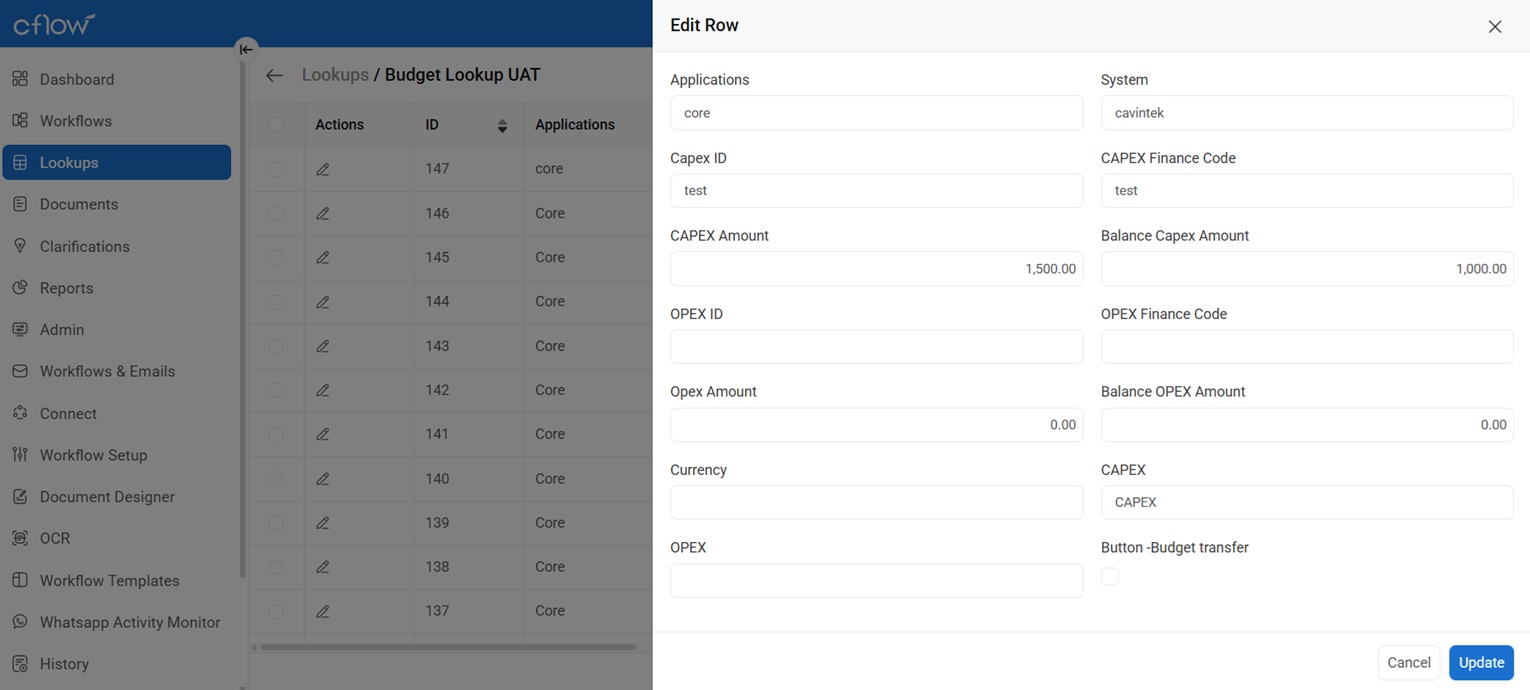Image resolution: width=1530 pixels, height=690 pixels.
Task: Open OCR in the sidebar
Action: [55, 538]
